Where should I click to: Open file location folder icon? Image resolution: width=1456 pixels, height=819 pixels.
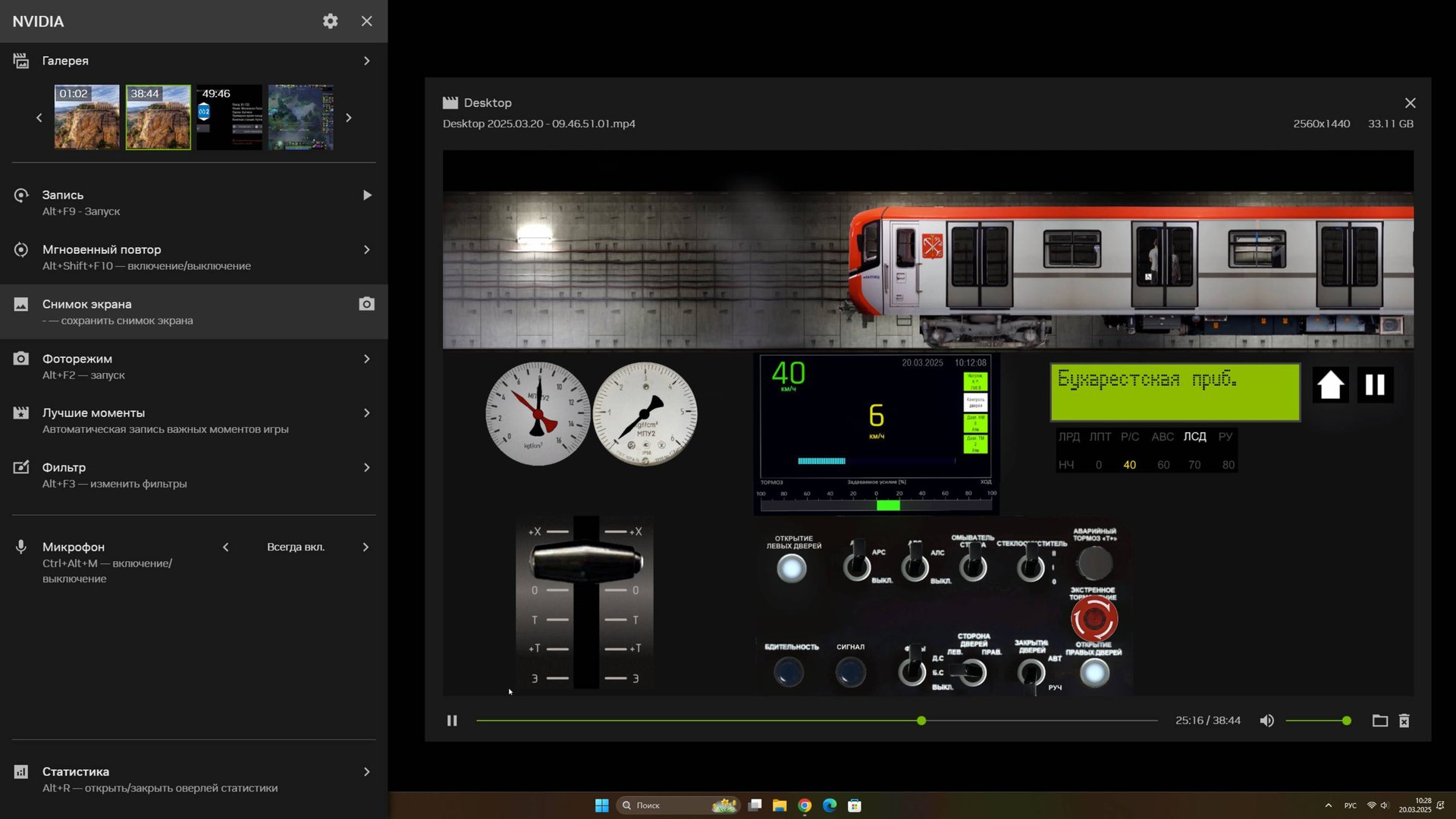(1379, 720)
